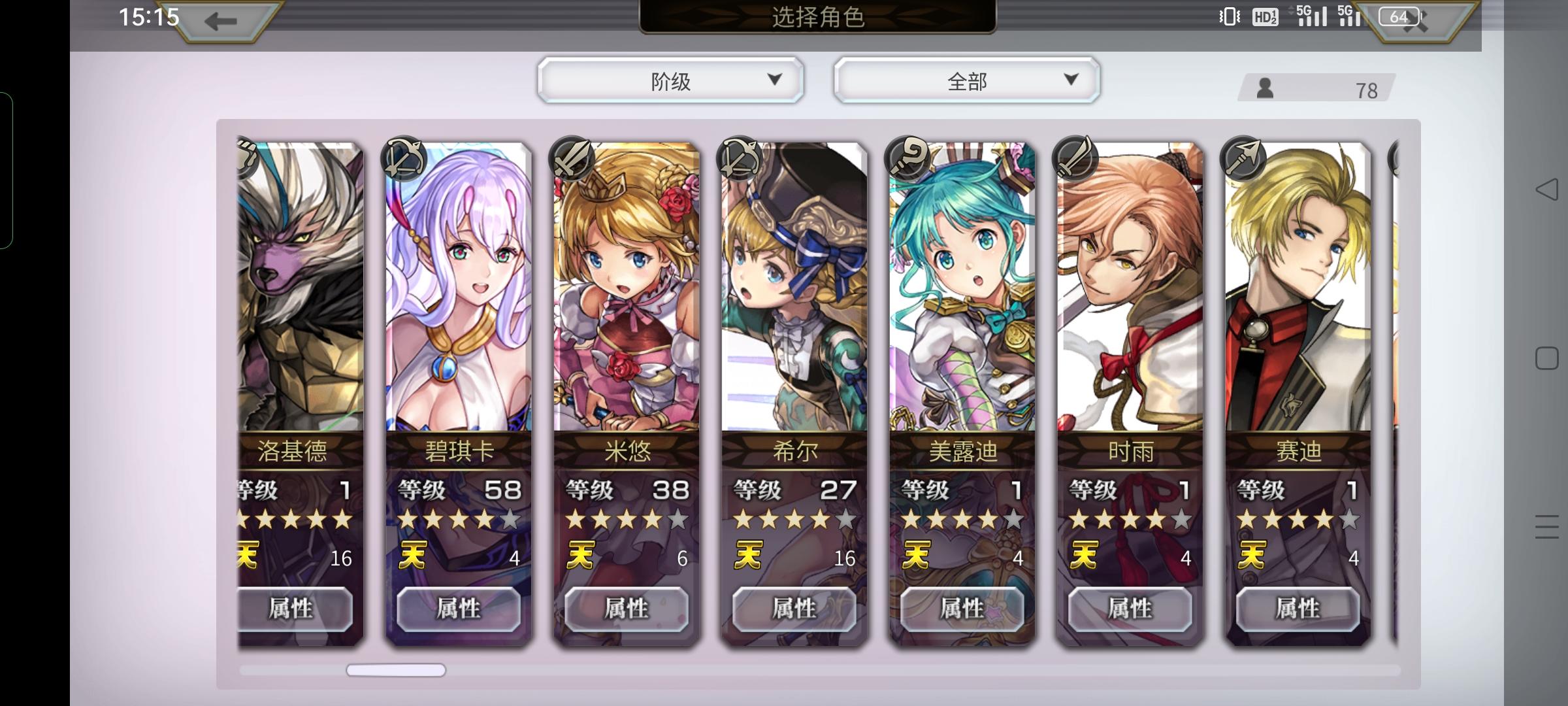1568x706 pixels.
Task: Click the horizontal scrollbar thumb
Action: click(396, 670)
